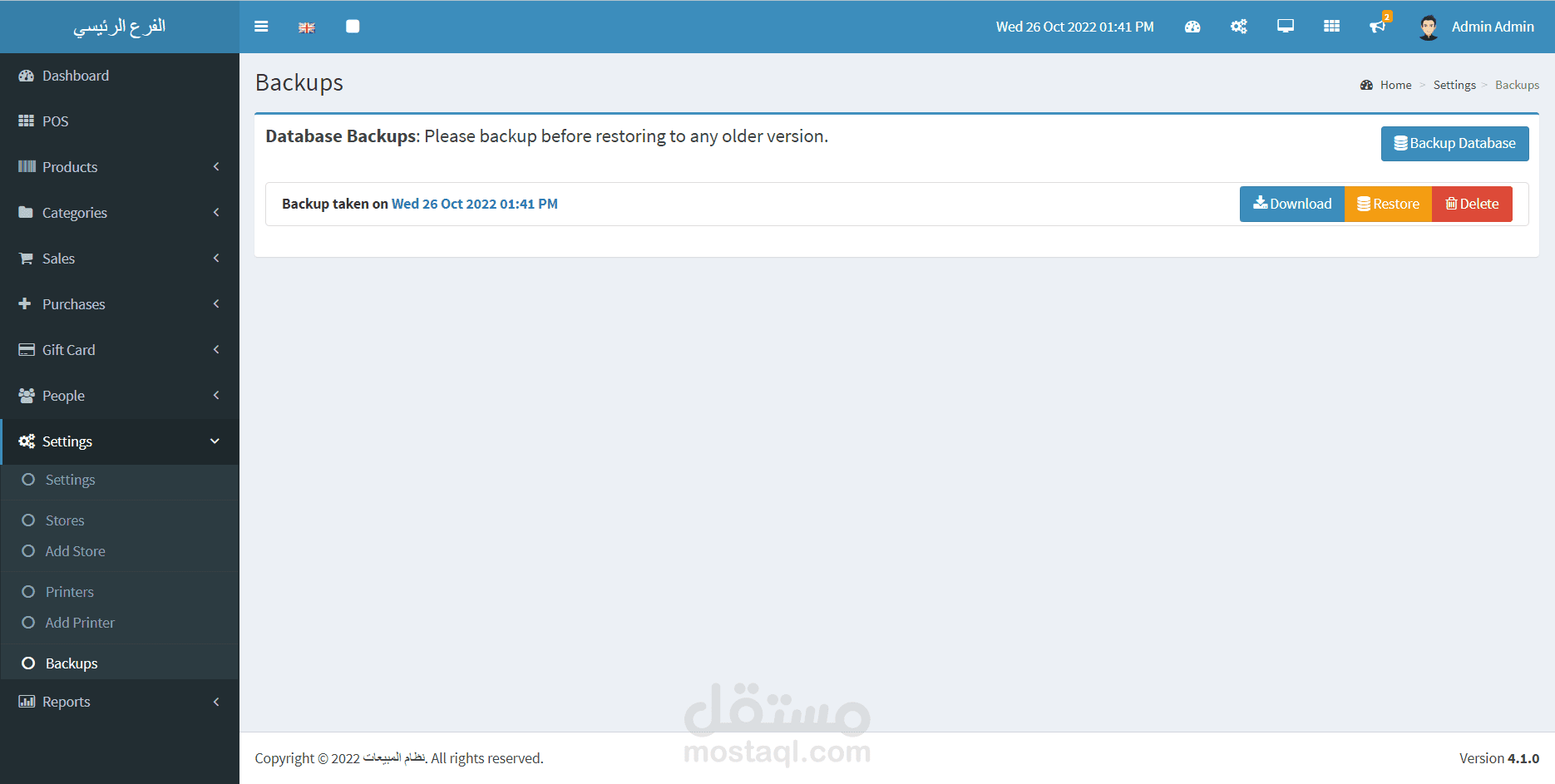
Task: Open POS grid icon in top bar
Action: 1332,27
